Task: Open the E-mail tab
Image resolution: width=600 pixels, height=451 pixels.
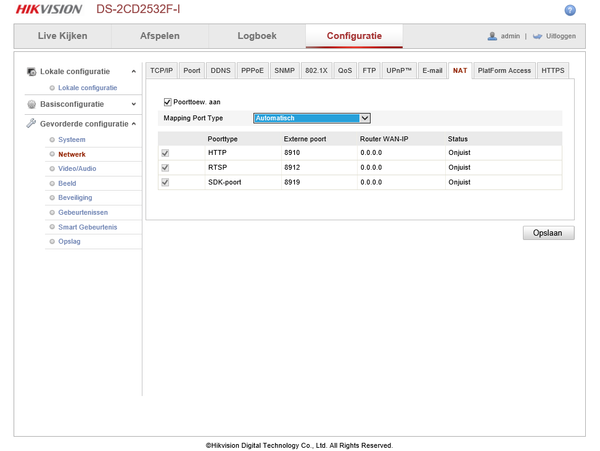Action: click(x=432, y=71)
